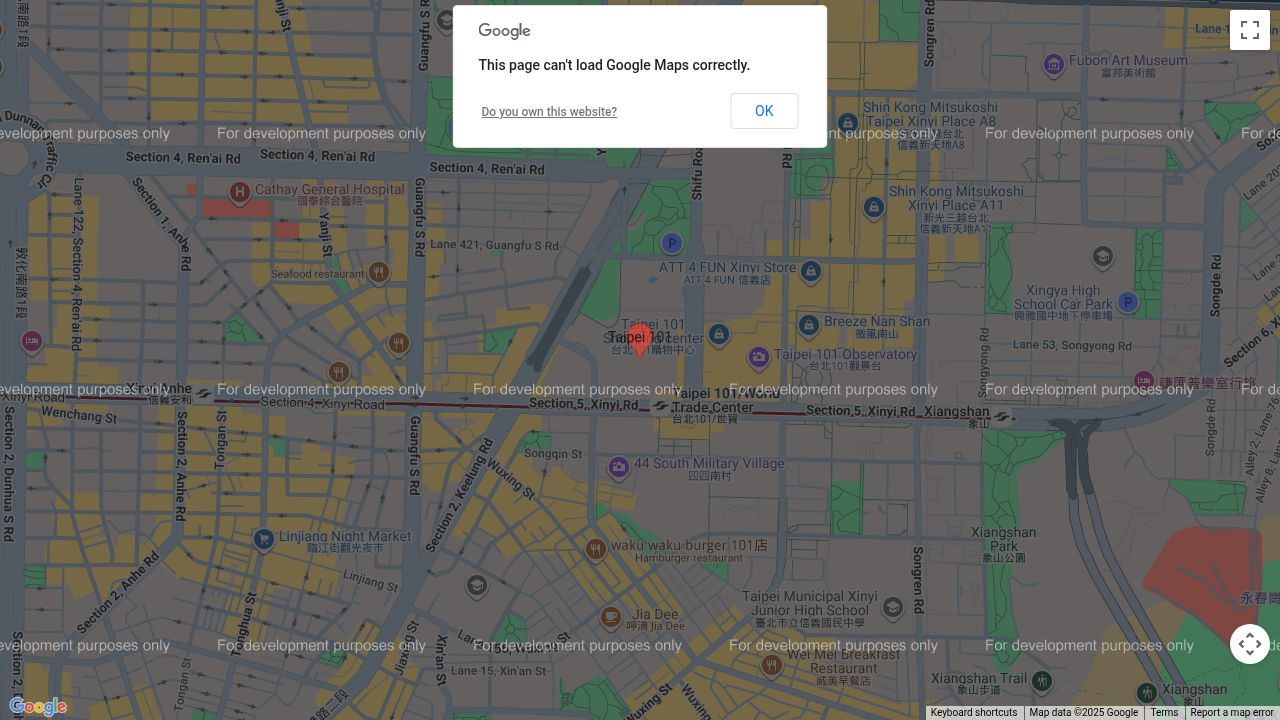Screen dimensions: 1280x720
Task: Click the Google logo on the map
Action: 38,706
